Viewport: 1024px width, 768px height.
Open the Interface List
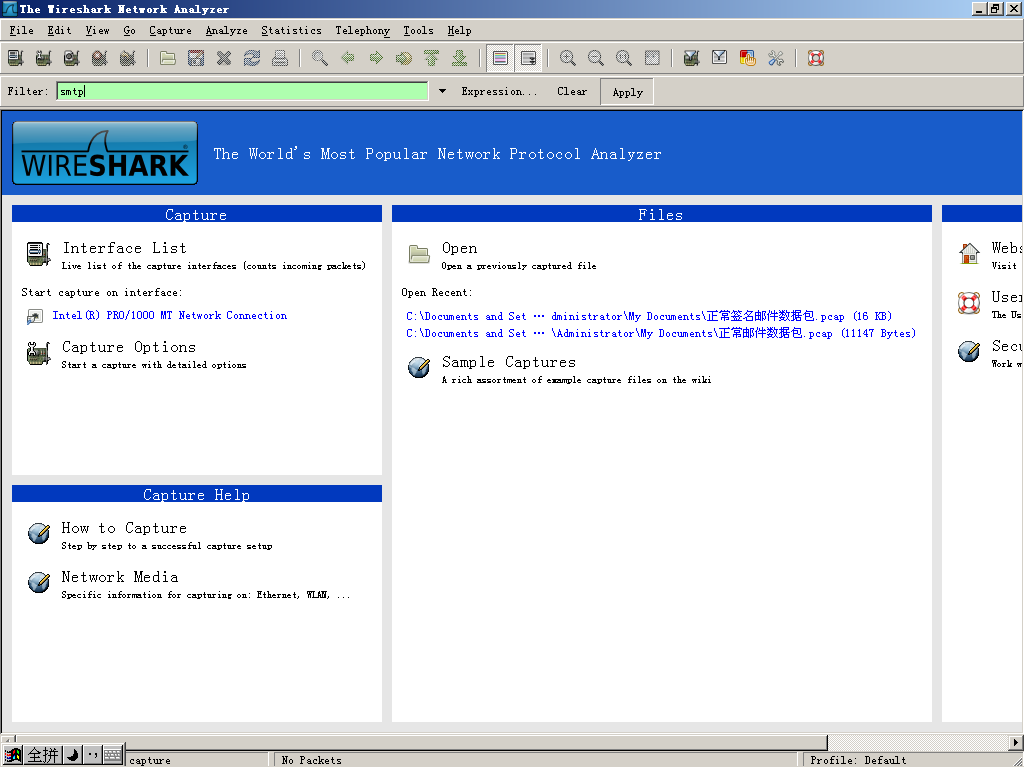pyautogui.click(x=124, y=248)
